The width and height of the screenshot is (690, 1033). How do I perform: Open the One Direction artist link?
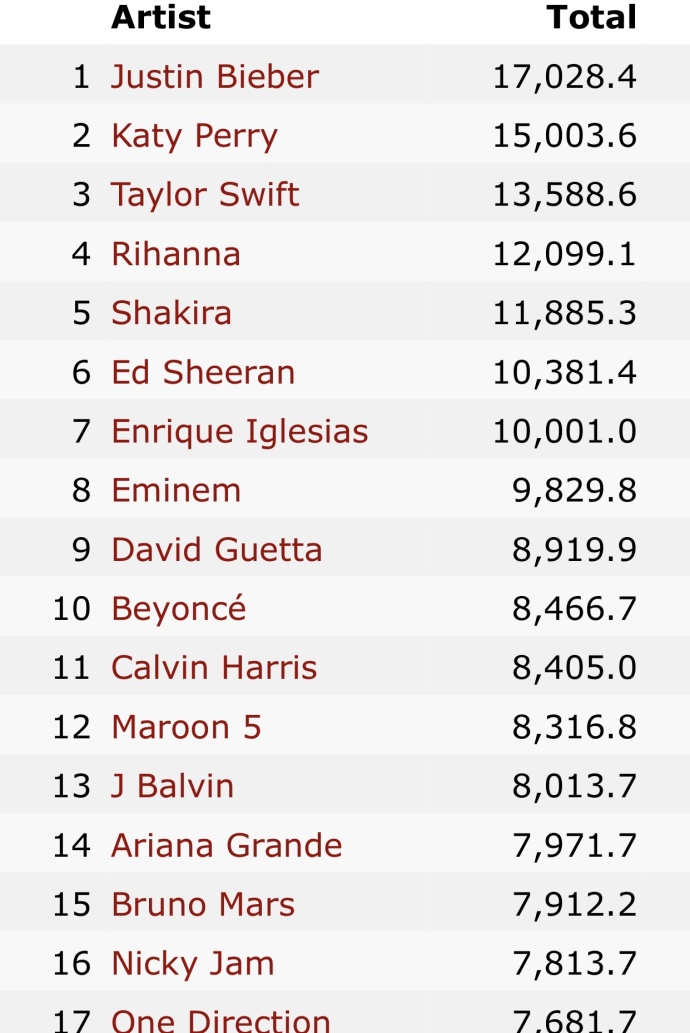(x=221, y=1020)
